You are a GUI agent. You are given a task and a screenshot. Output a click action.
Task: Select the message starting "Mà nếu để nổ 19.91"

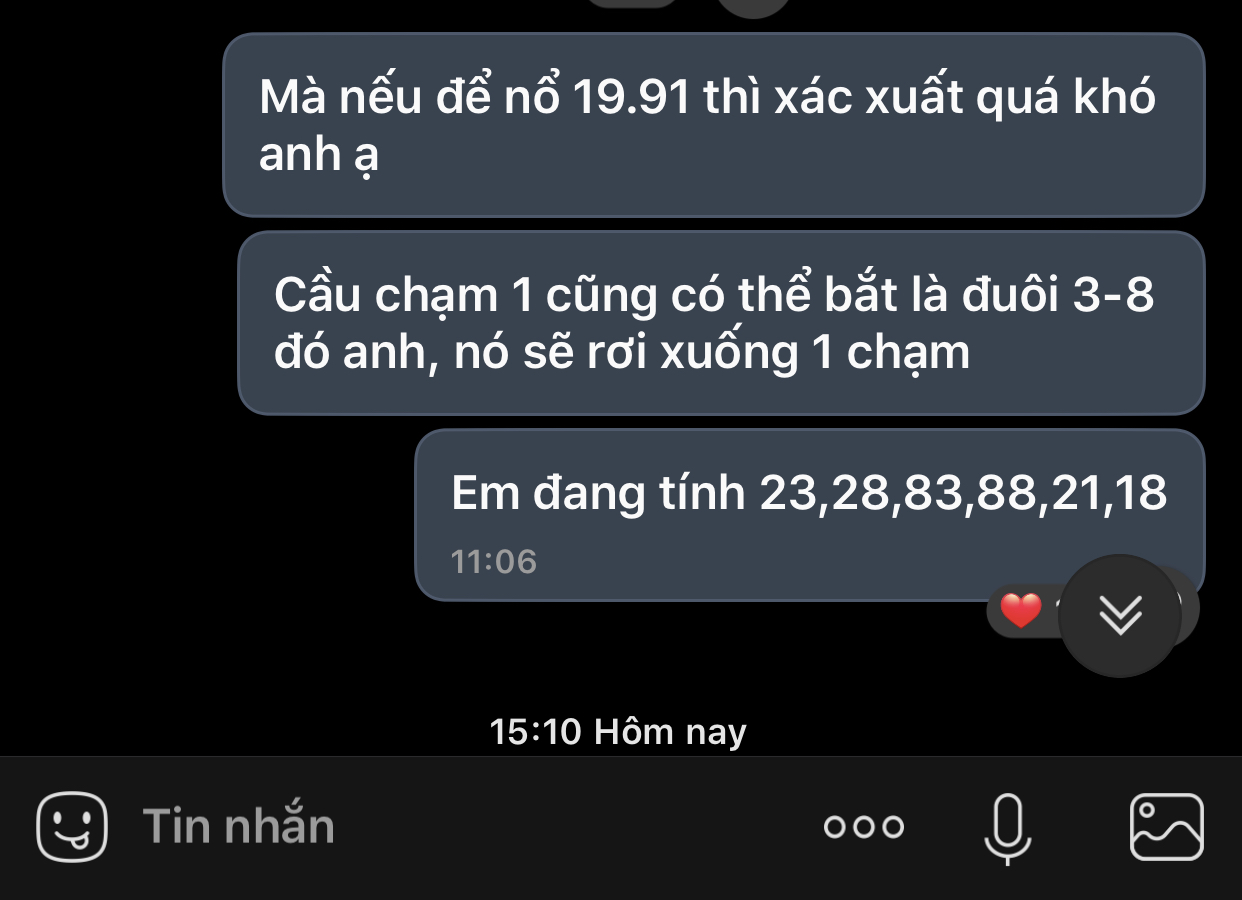(x=714, y=125)
